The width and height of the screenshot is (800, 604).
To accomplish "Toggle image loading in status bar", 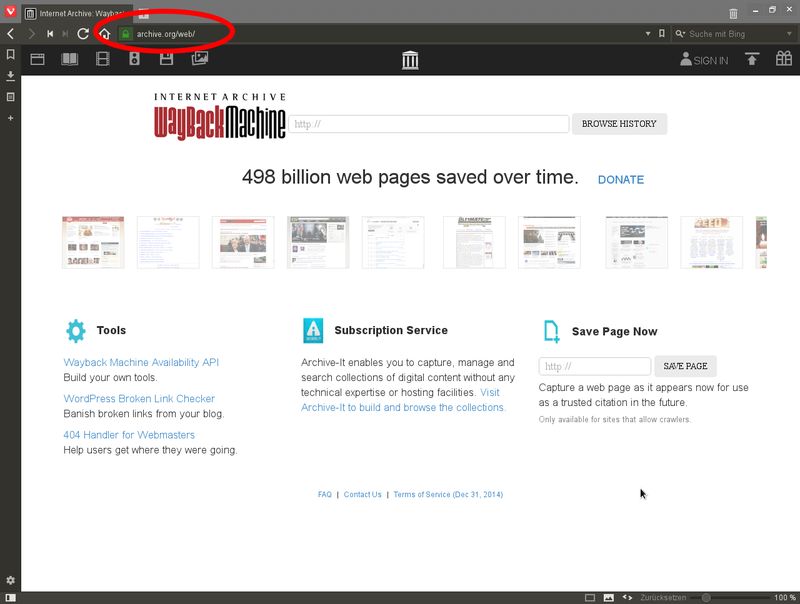I will coord(608,597).
